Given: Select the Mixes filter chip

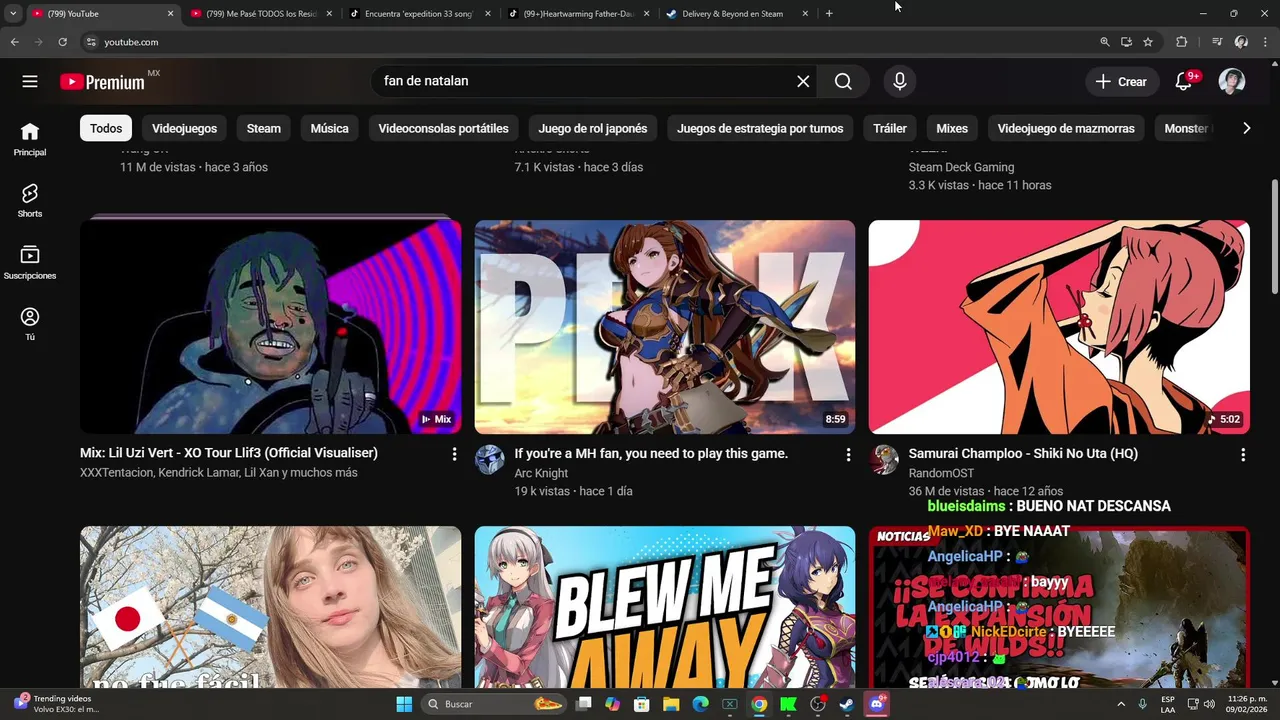Looking at the screenshot, I should [x=952, y=128].
